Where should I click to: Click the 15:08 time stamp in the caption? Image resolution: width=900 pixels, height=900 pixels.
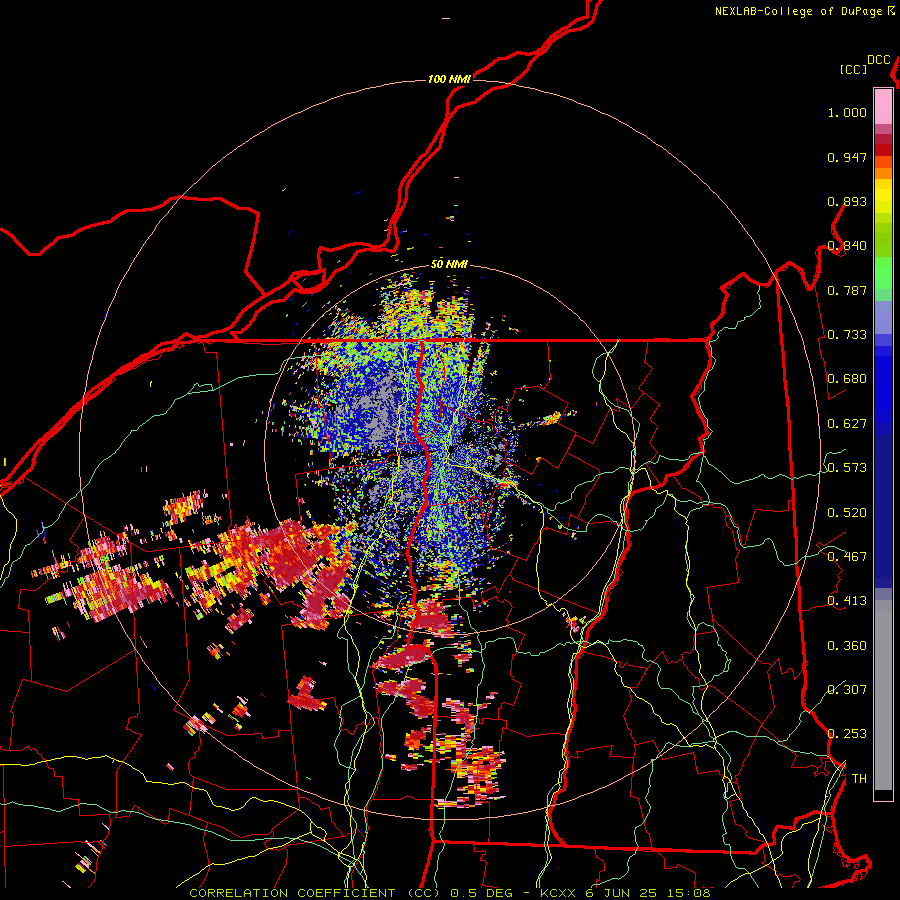(688, 893)
